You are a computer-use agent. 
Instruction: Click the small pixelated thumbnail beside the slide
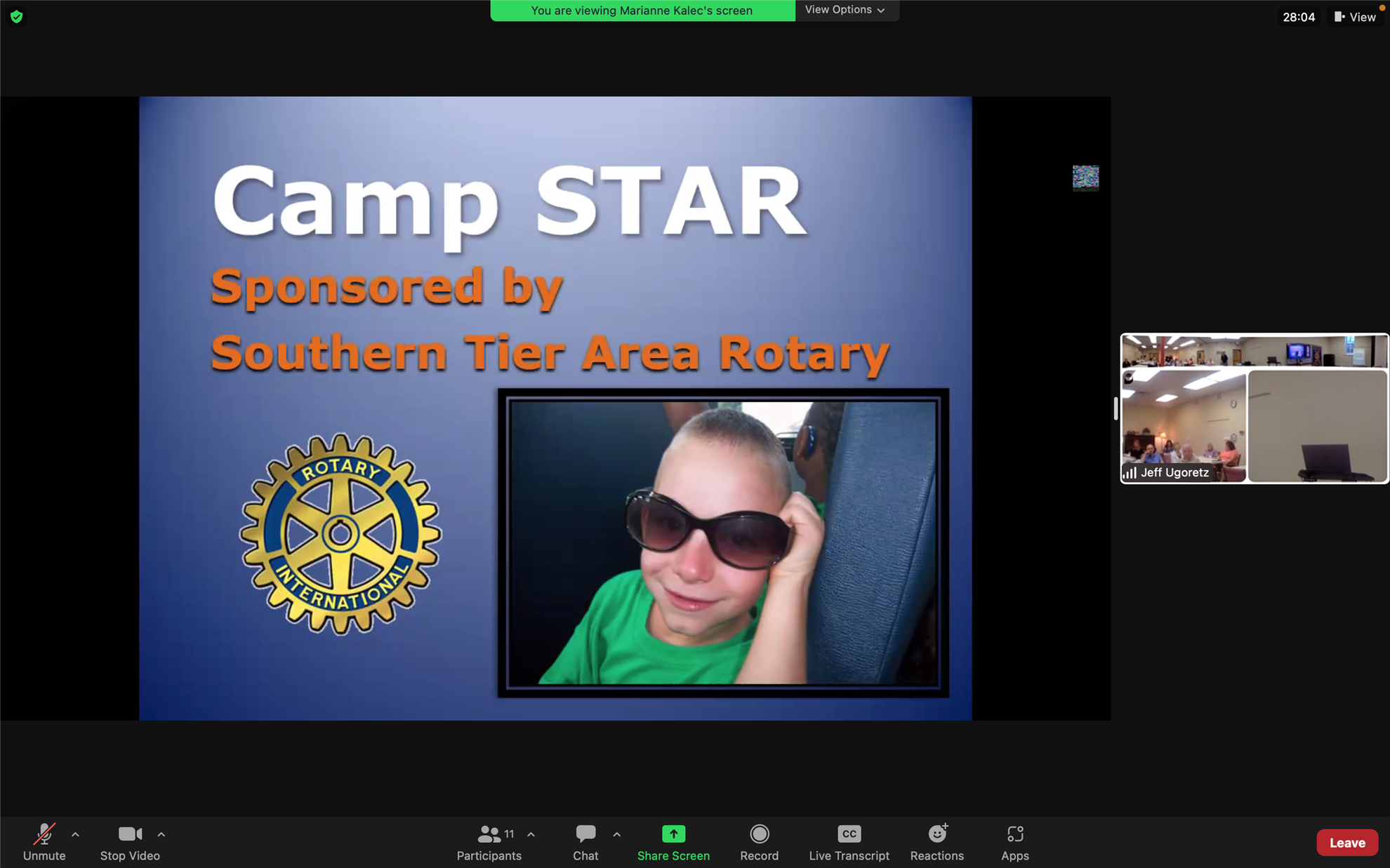coord(1085,178)
